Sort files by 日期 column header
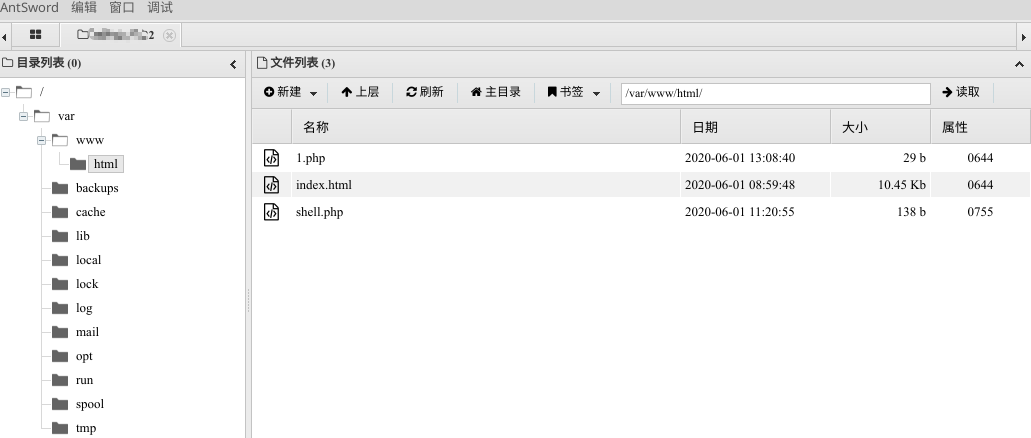The image size is (1031, 438). coord(755,127)
